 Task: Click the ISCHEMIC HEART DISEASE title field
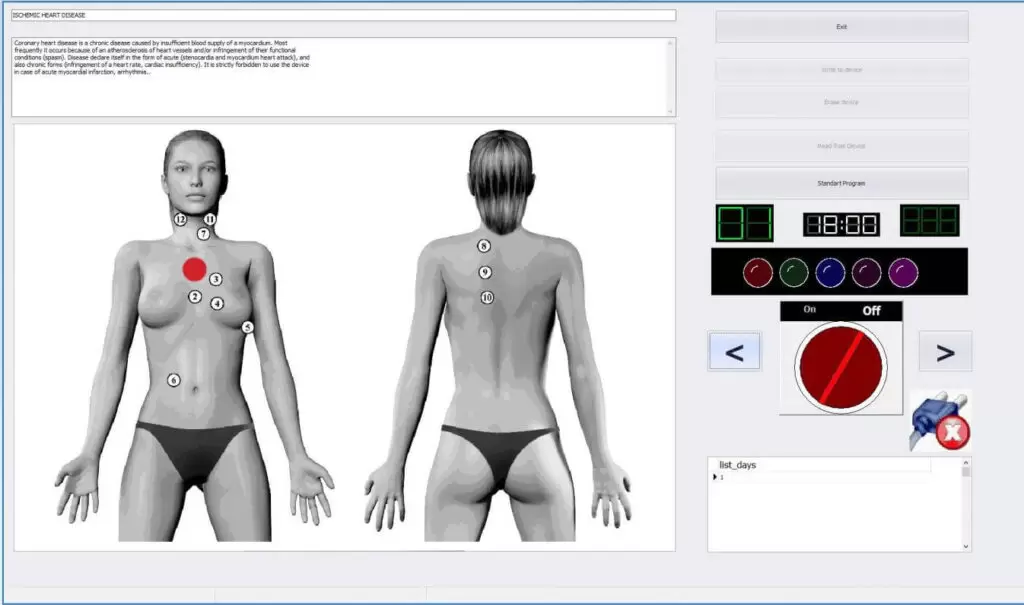pyautogui.click(x=343, y=15)
